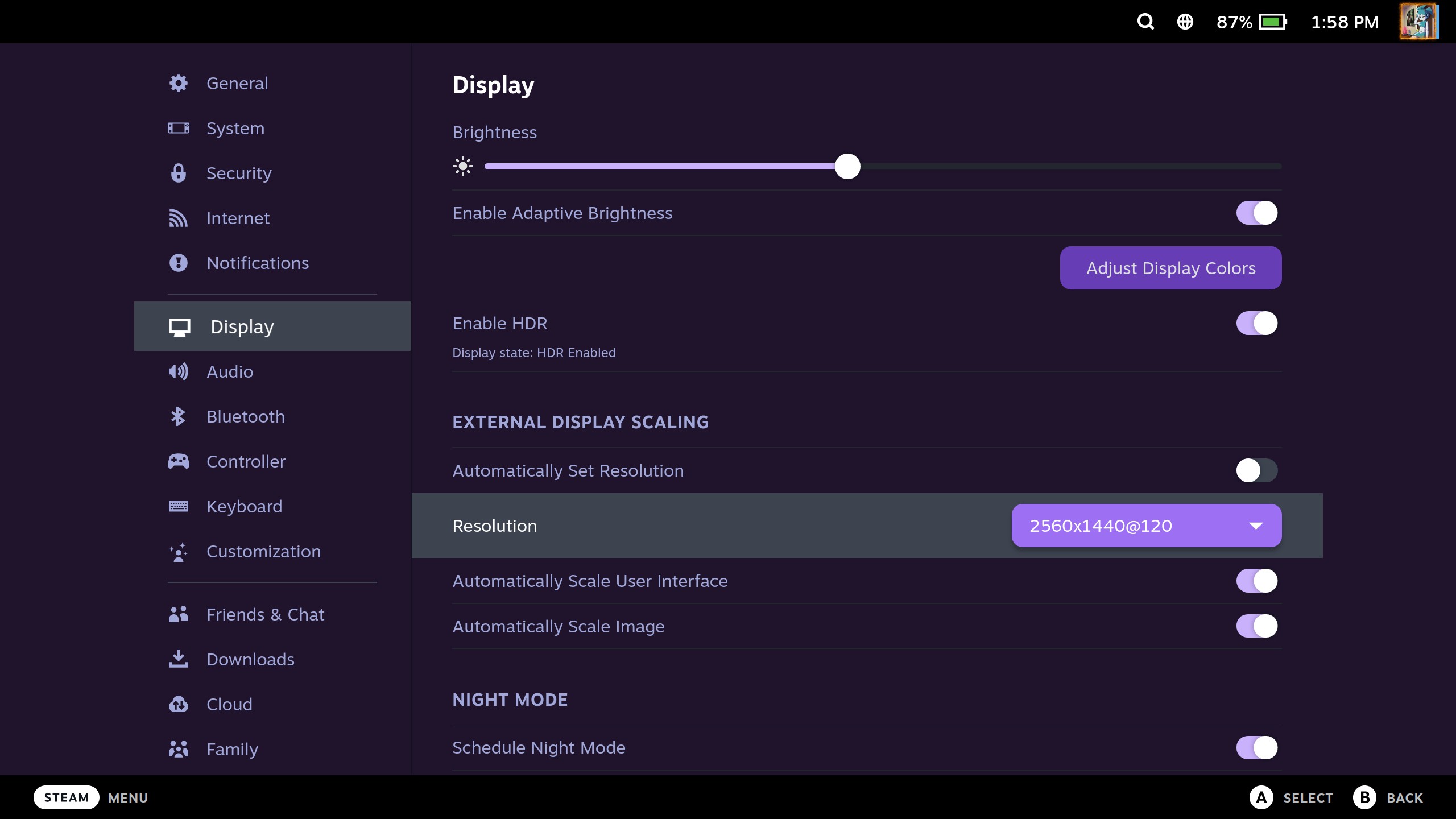Click the General gear icon
1456x819 pixels.
[179, 83]
